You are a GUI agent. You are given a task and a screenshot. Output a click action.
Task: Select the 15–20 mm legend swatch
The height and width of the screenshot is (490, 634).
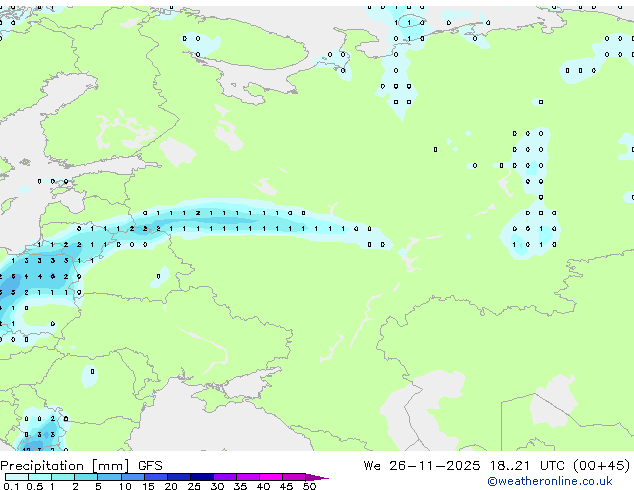click(155, 477)
